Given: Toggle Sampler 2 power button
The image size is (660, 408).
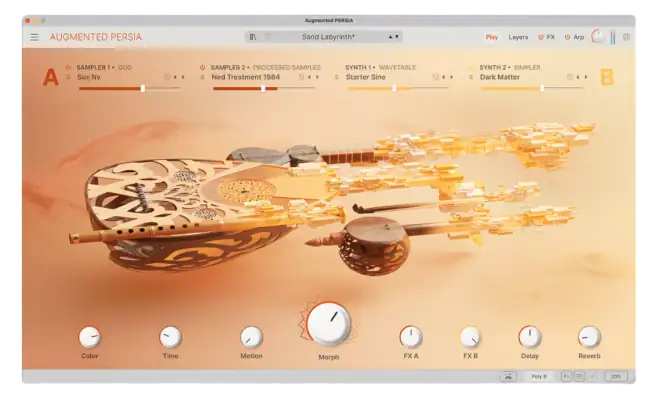Looking at the screenshot, I should tap(202, 67).
